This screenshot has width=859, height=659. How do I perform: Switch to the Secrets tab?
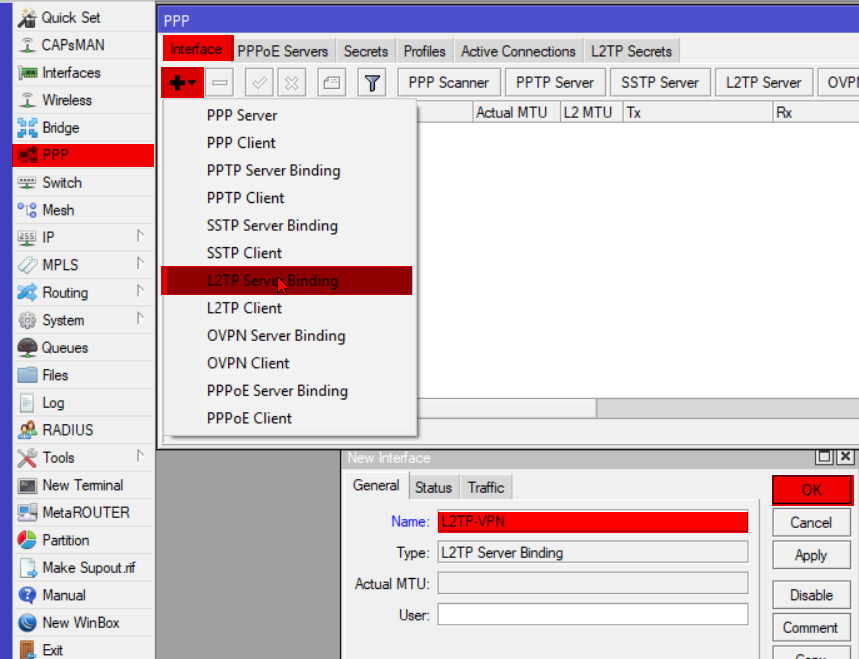[x=365, y=51]
